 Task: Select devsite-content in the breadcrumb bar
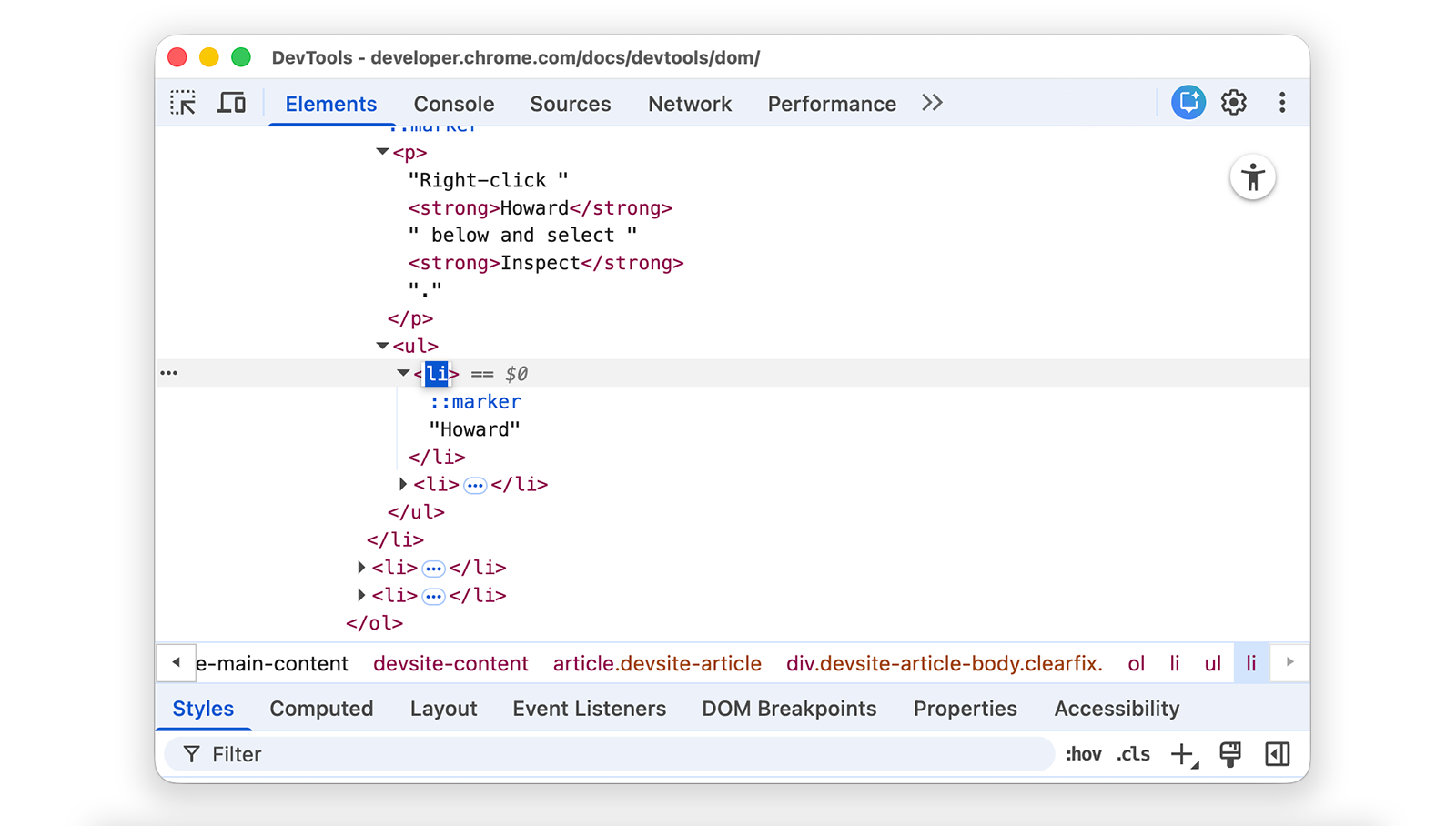(450, 663)
